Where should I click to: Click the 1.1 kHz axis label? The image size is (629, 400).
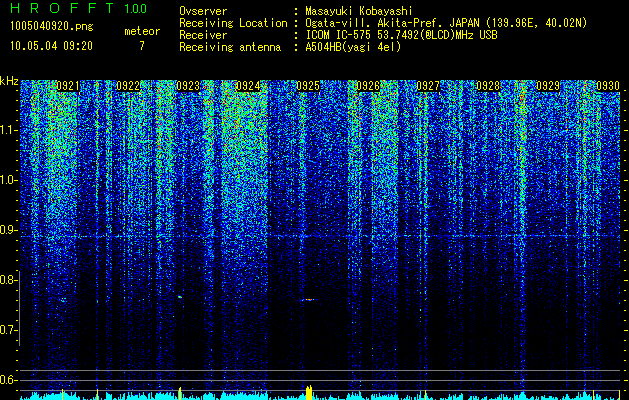8,130
